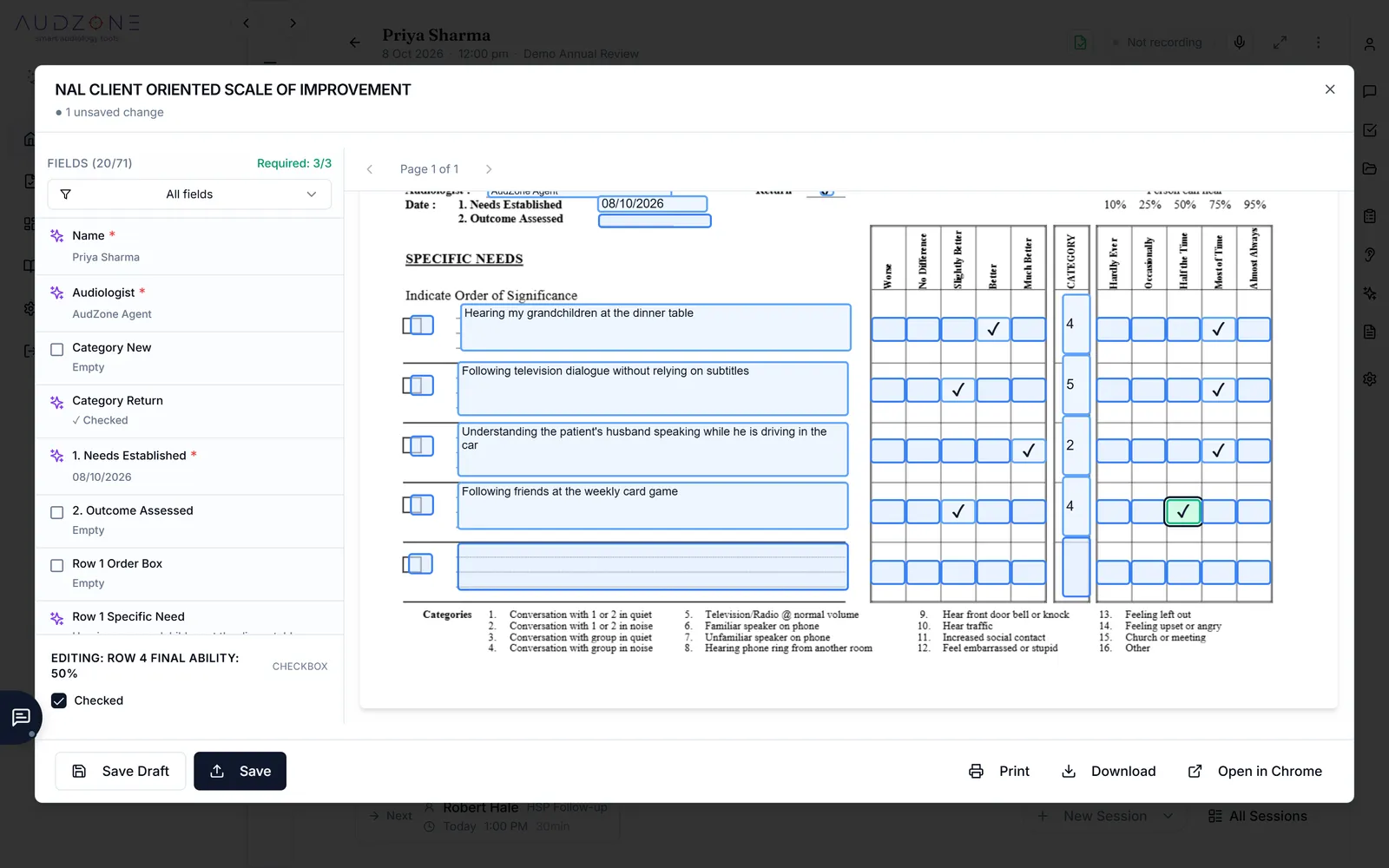Tick the 2. Outcome Assessed checkbox in the list

[x=57, y=513]
